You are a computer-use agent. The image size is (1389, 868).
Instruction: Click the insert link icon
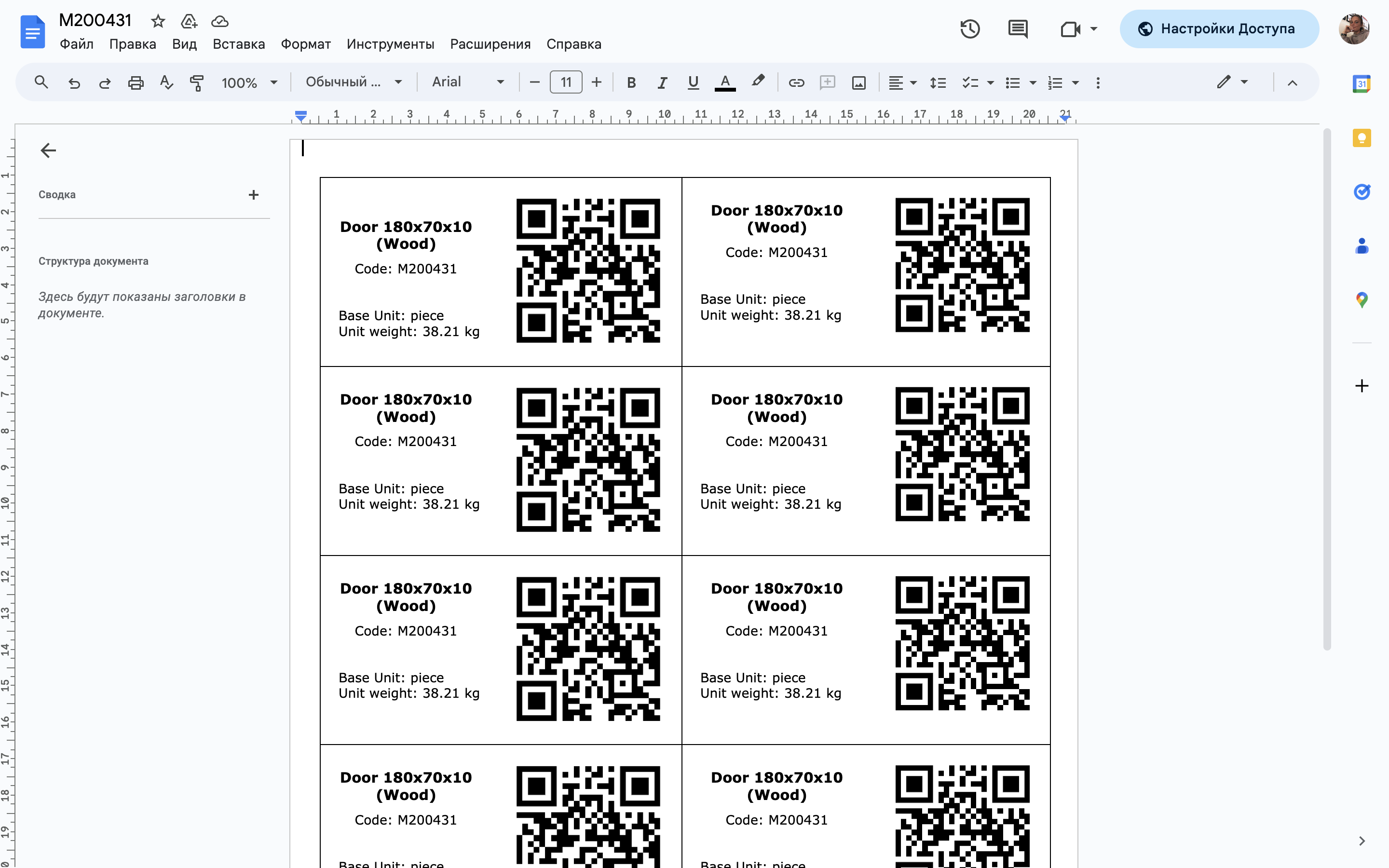796,82
